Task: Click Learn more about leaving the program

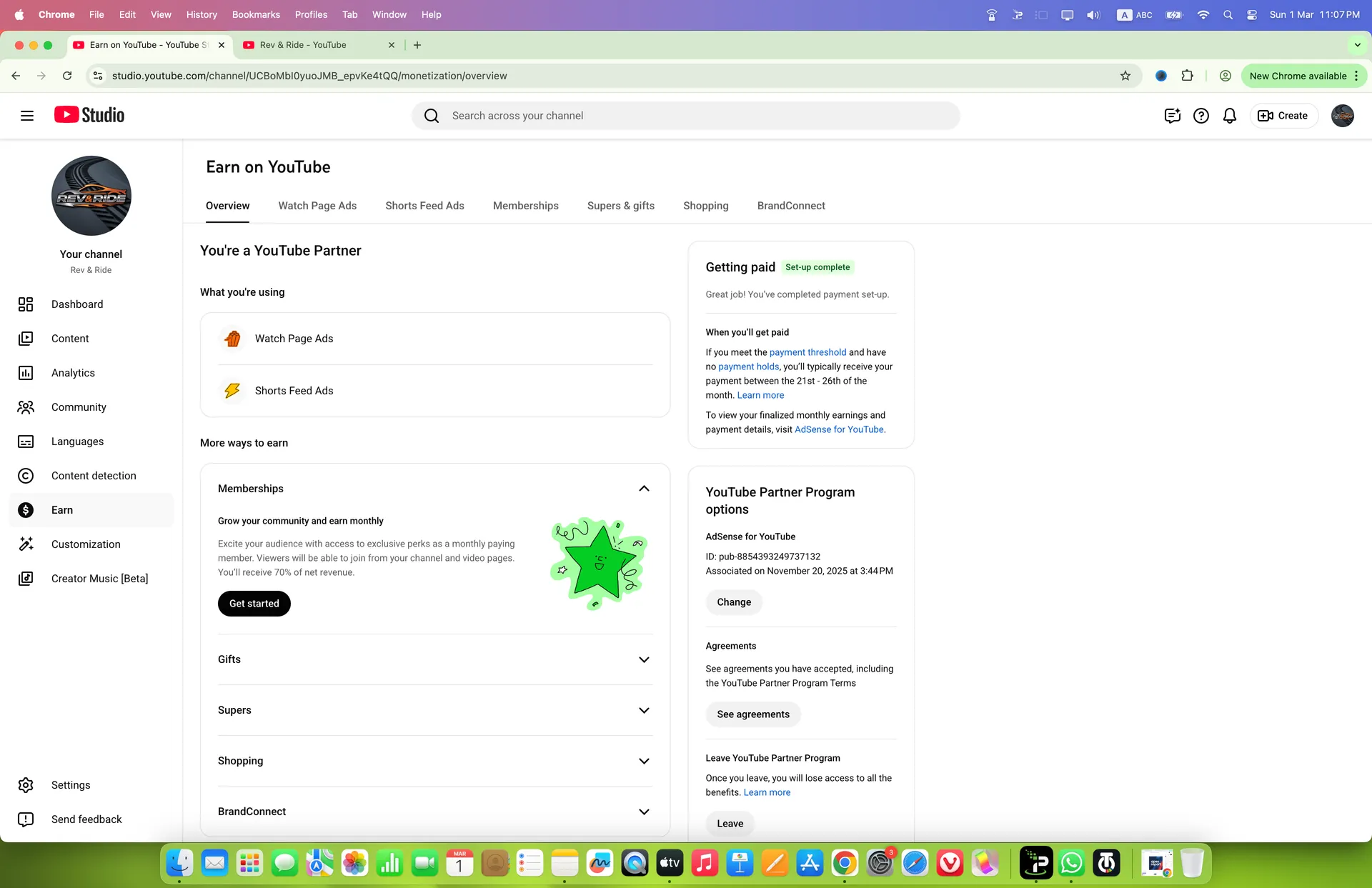Action: (767, 792)
